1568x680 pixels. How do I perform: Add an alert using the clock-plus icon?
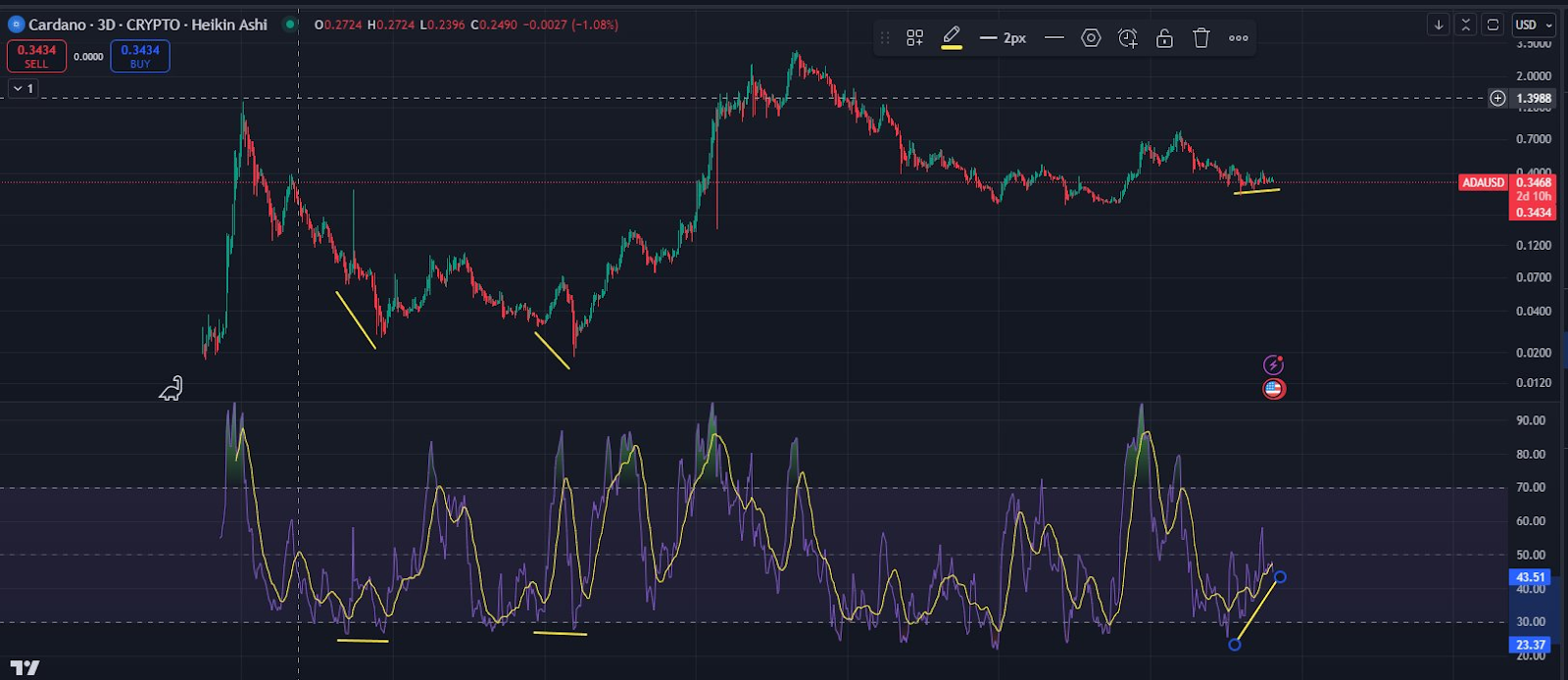click(x=1128, y=38)
